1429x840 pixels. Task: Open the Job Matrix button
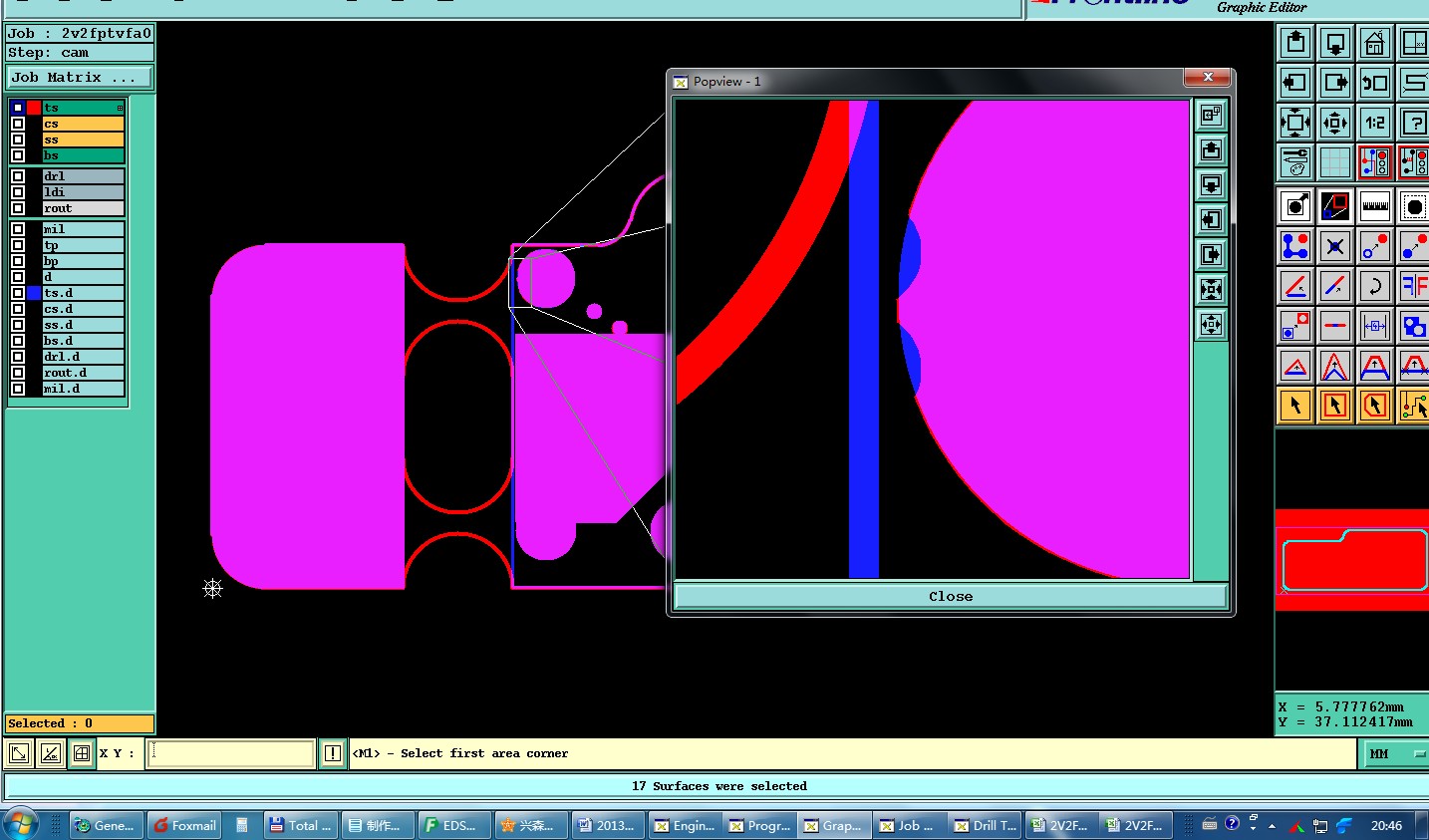tap(80, 78)
